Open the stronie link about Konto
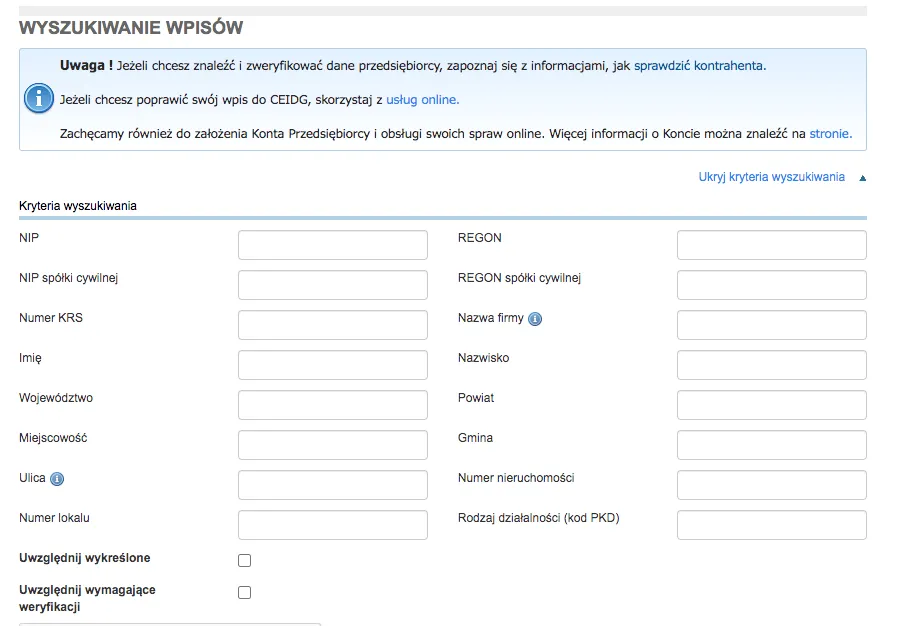910x626 pixels. click(x=830, y=133)
